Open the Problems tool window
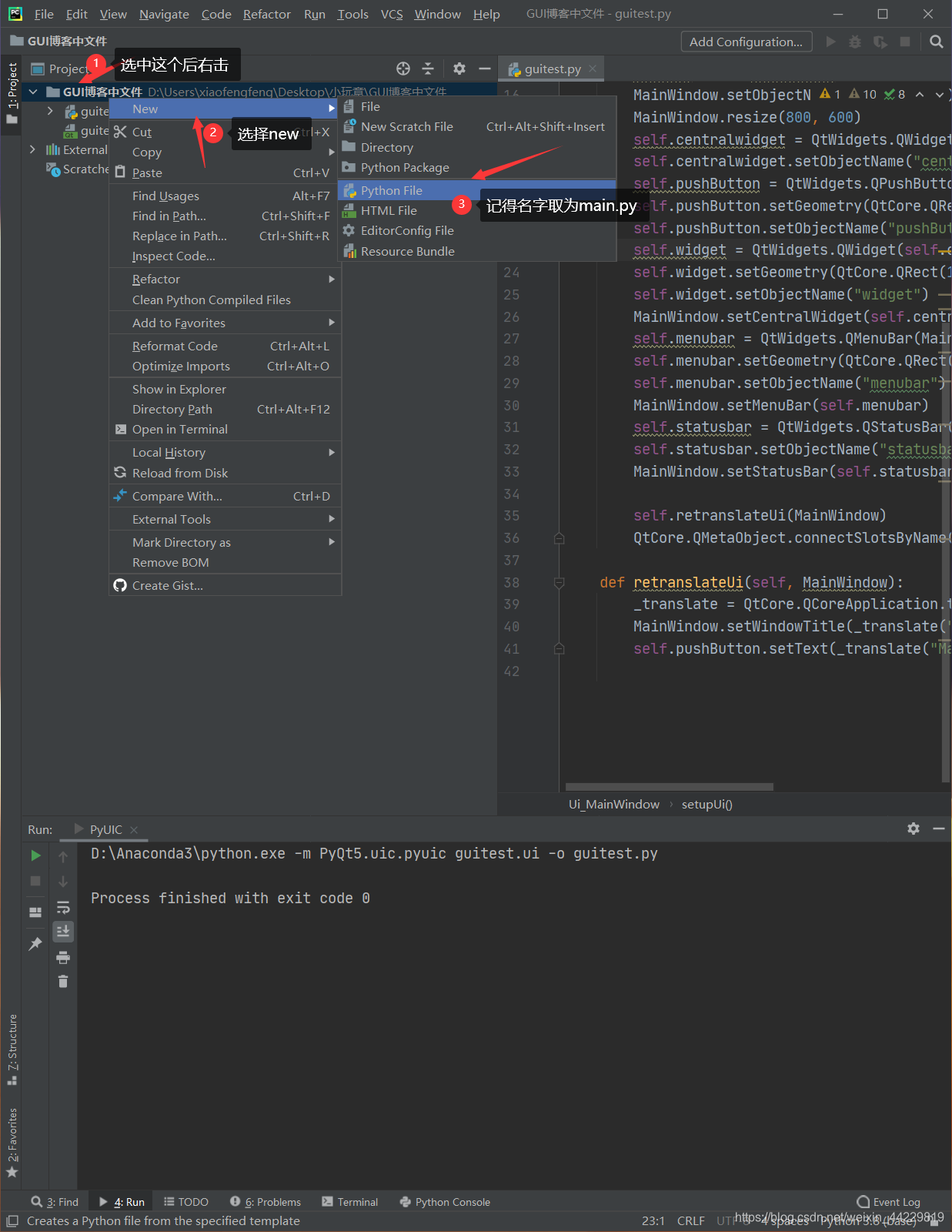 coord(266,1202)
